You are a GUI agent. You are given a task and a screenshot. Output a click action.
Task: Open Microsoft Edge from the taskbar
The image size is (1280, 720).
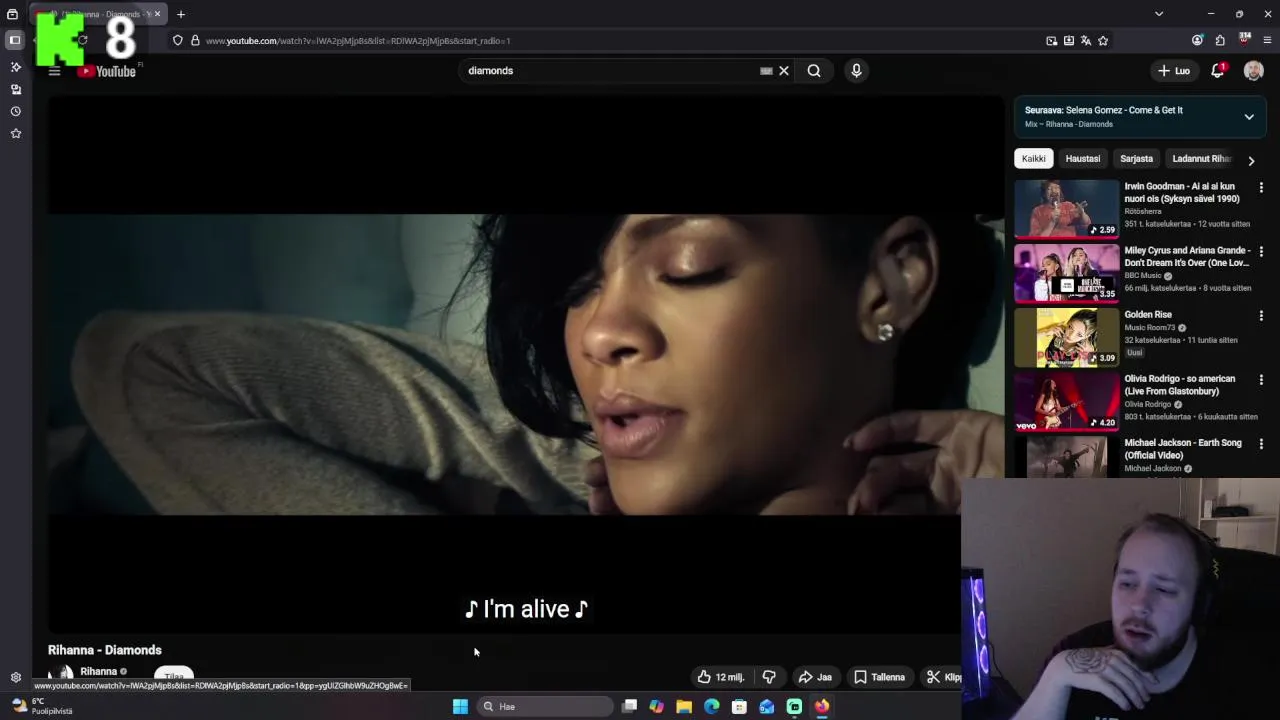pyautogui.click(x=711, y=706)
